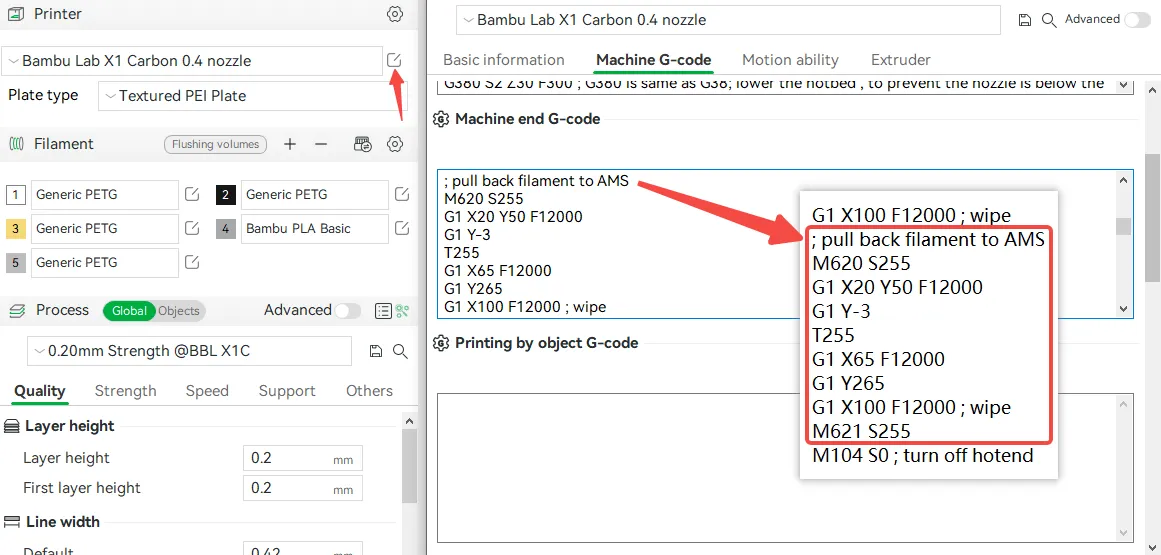Screen dimensions: 1161x555
Task: Edit the Bambu Lab X1 Carbon printer preset
Action: [394, 61]
